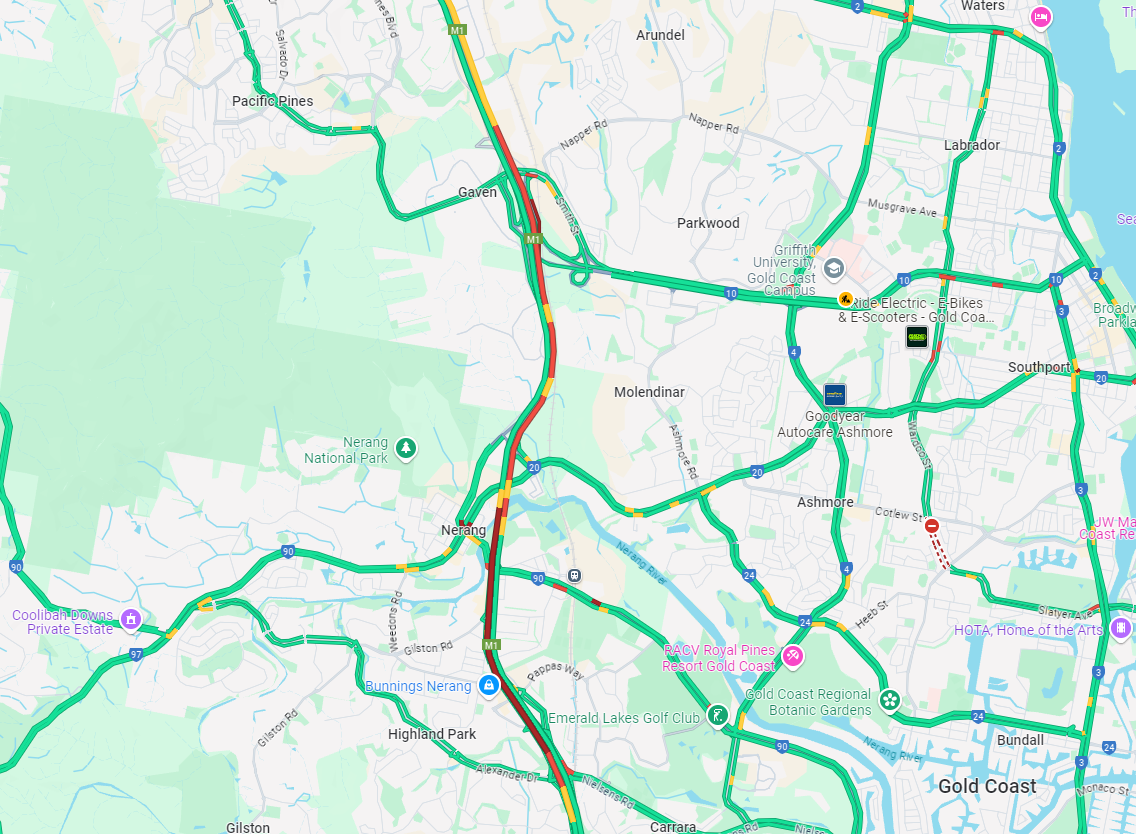Screen dimensions: 1136x834
Task: Click the Gold Coast Regional Botanic Gardens marker
Action: pyautogui.click(x=890, y=700)
